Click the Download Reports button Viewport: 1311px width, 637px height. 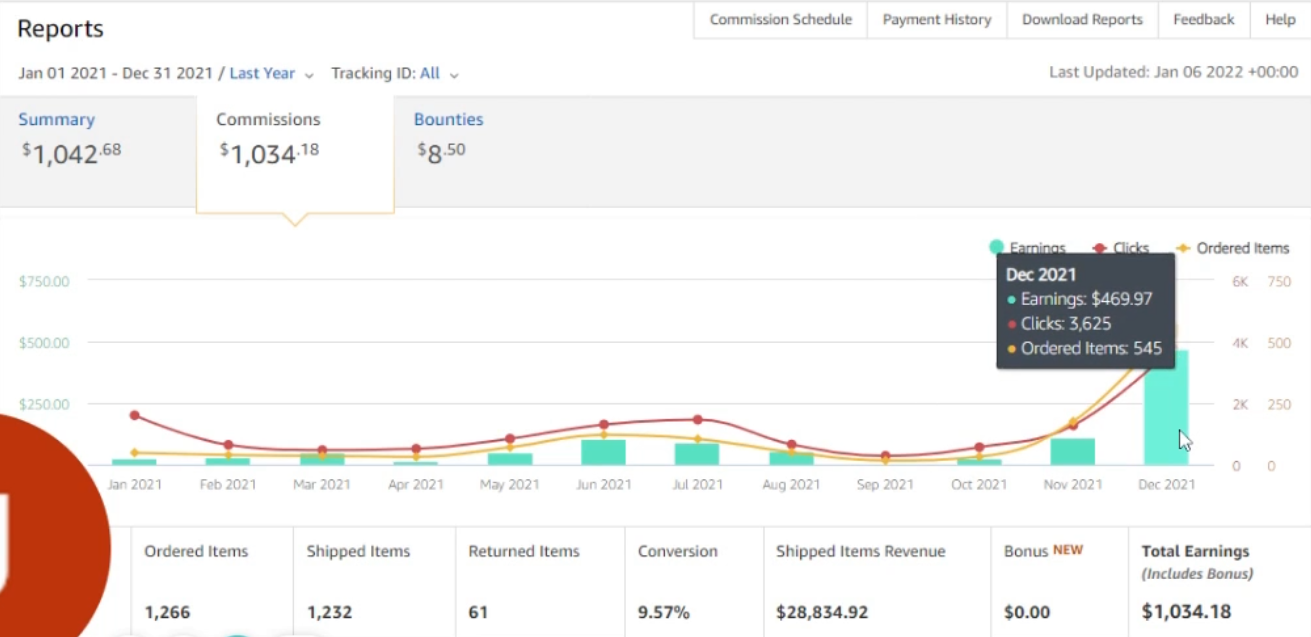(x=1082, y=20)
